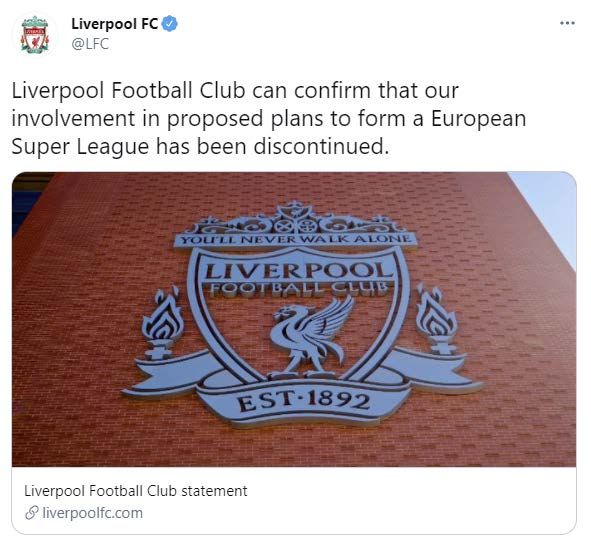This screenshot has width=591, height=544.
Task: Open the three-dot more options menu
Action: 567,23
